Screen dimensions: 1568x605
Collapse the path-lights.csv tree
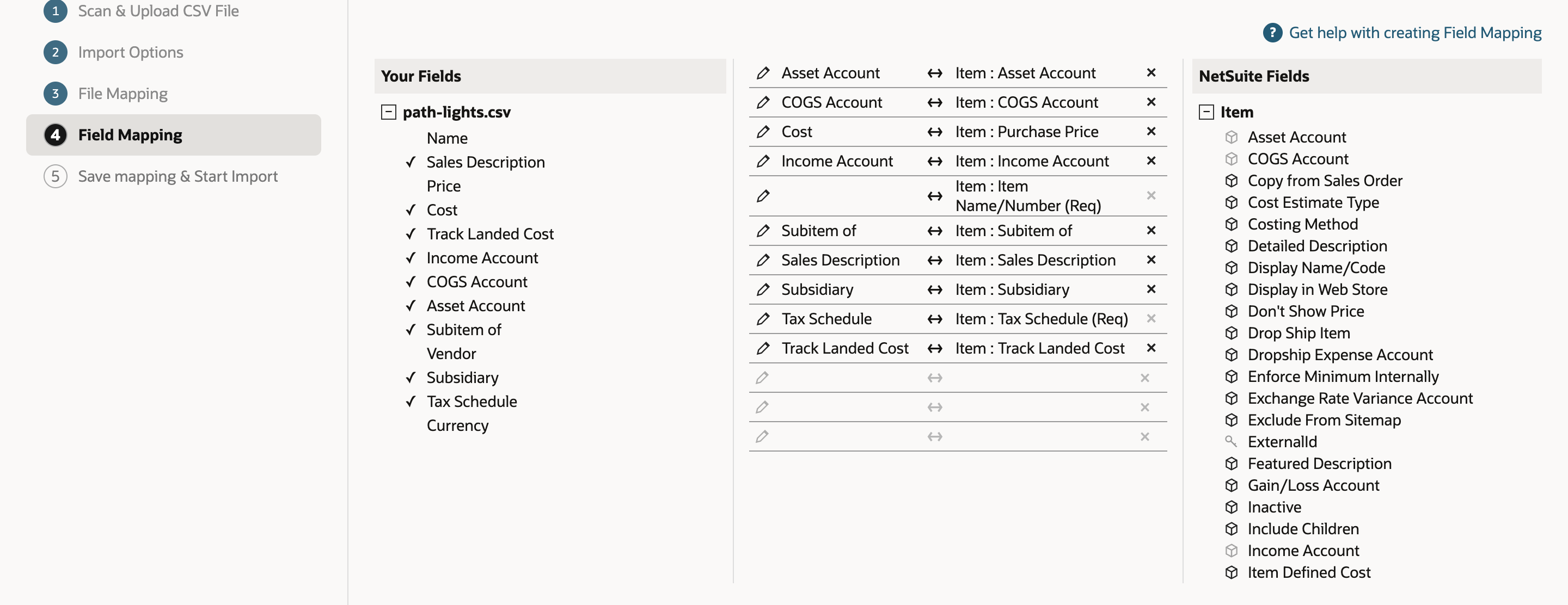(388, 112)
